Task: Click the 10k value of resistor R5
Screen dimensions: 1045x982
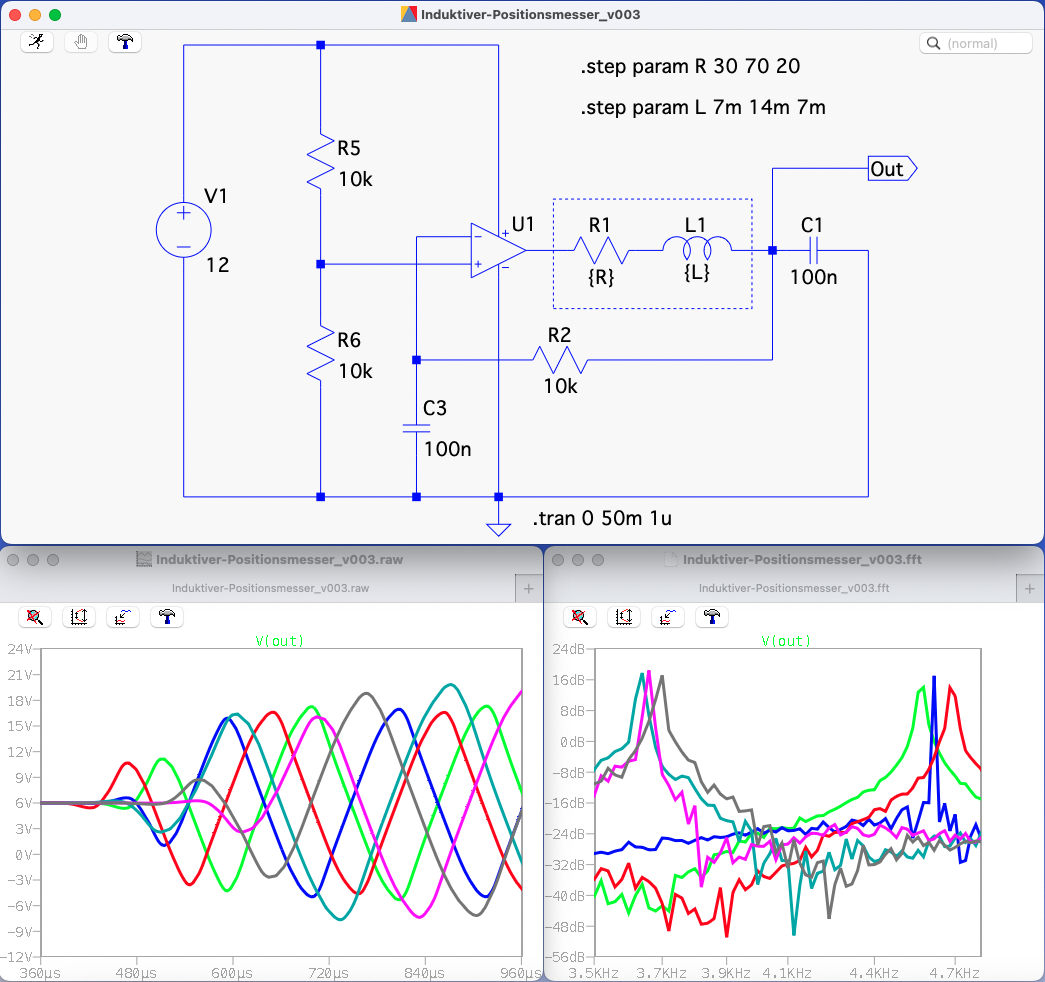Action: click(355, 179)
